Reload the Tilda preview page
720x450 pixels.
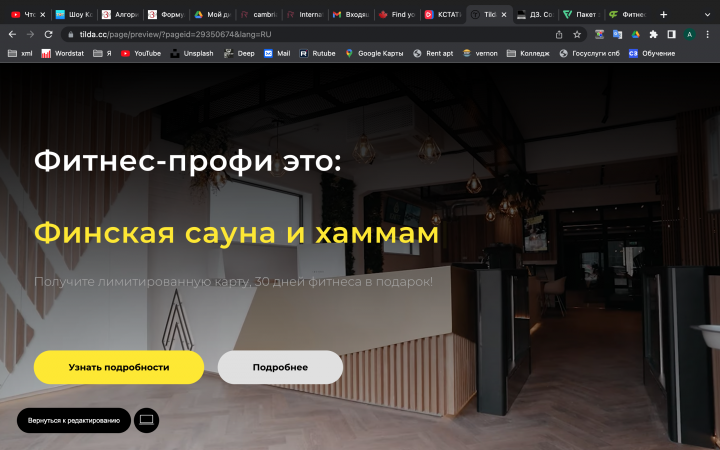[x=48, y=34]
